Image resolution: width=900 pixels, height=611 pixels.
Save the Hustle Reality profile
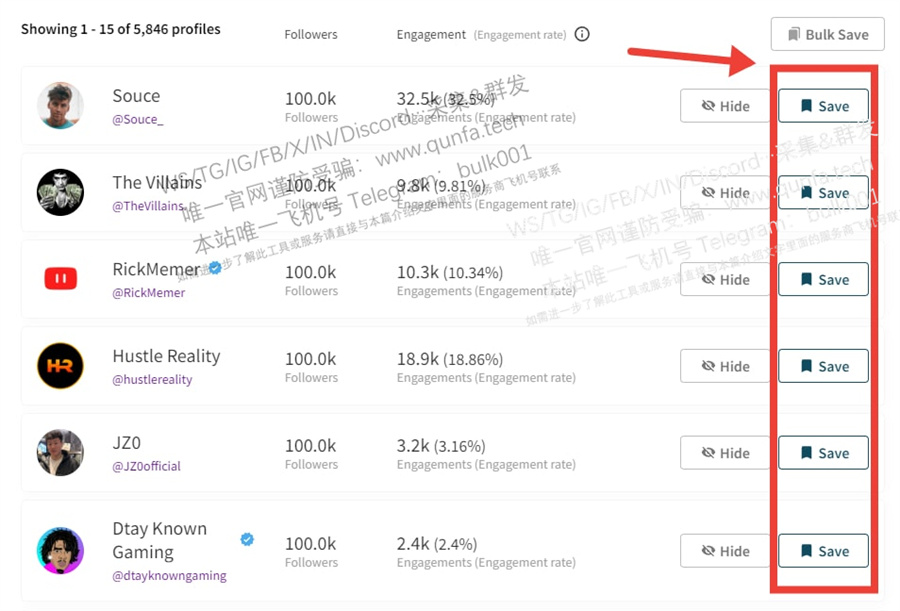(x=823, y=366)
